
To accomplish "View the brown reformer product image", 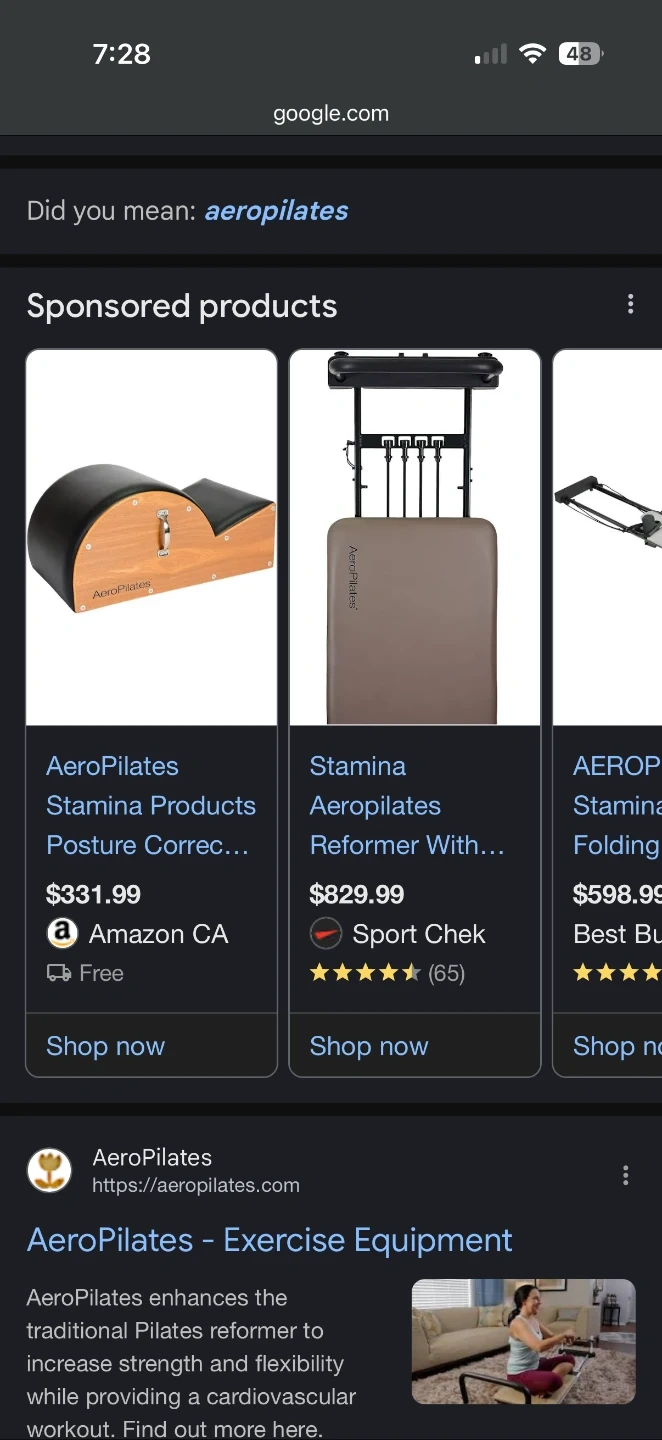I will click(x=414, y=537).
